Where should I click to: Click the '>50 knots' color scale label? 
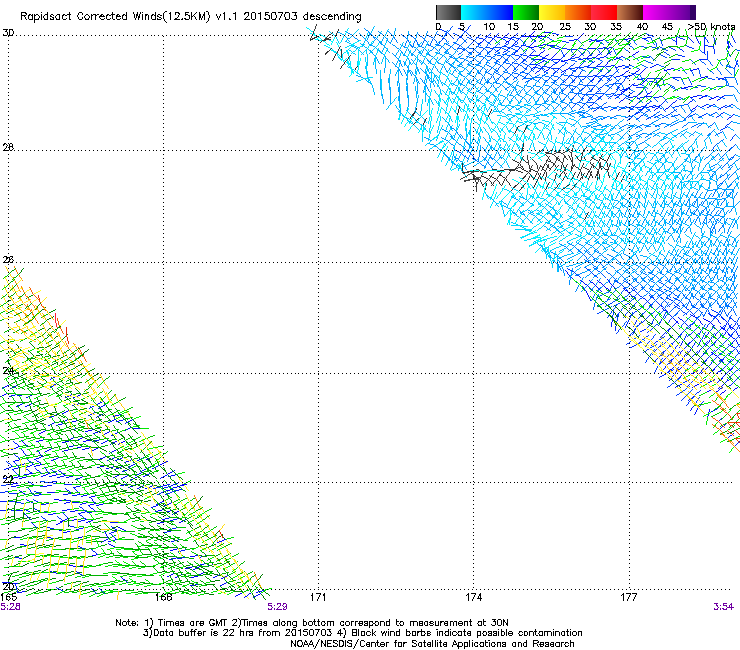[x=711, y=27]
